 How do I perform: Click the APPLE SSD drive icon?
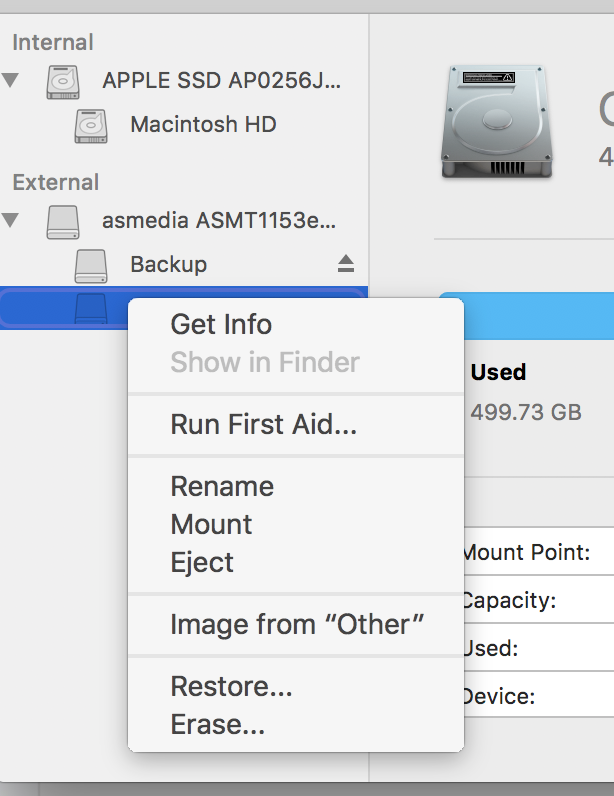click(x=63, y=81)
